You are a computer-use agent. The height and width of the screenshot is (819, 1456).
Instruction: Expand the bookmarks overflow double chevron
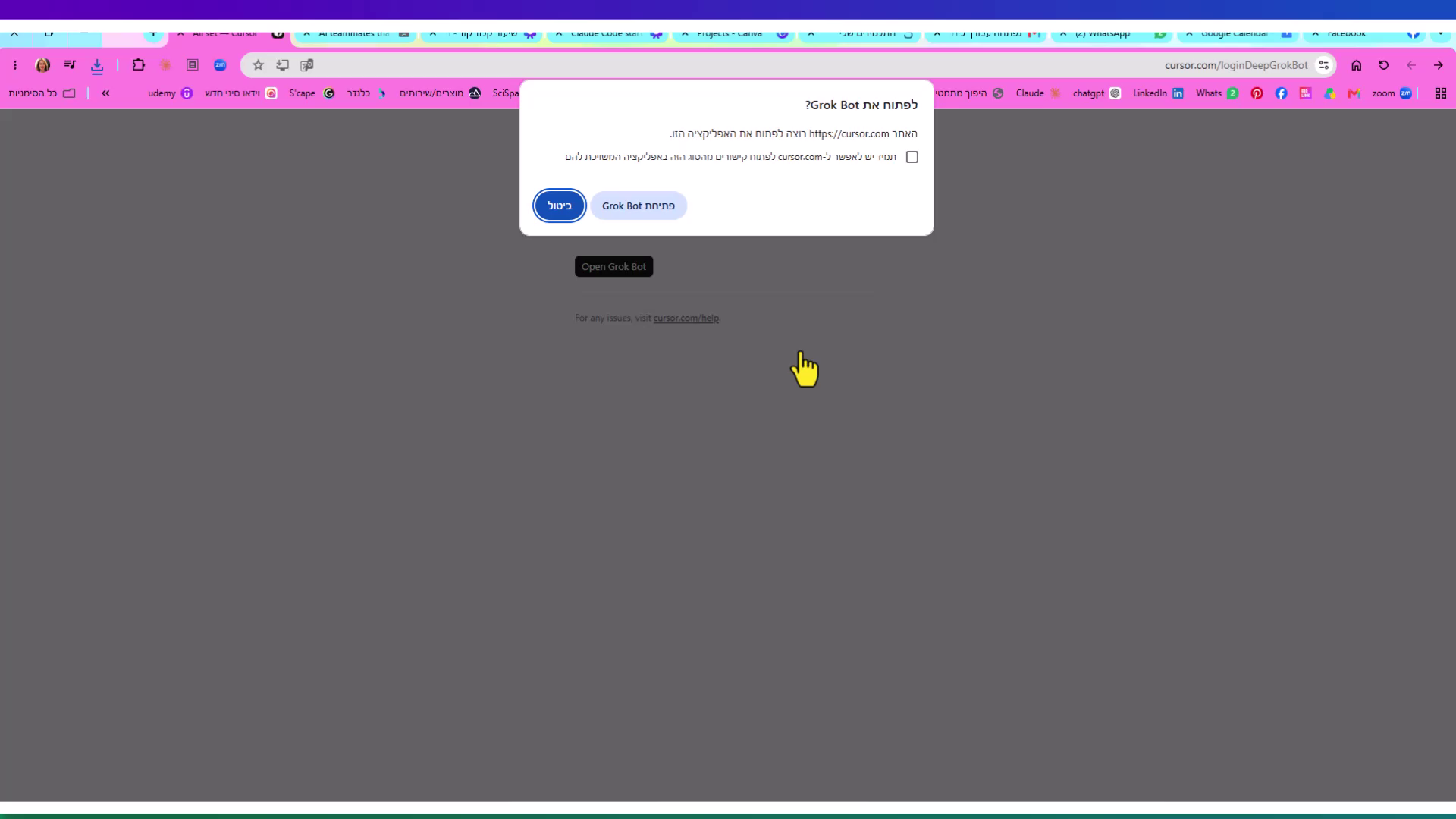tap(105, 93)
